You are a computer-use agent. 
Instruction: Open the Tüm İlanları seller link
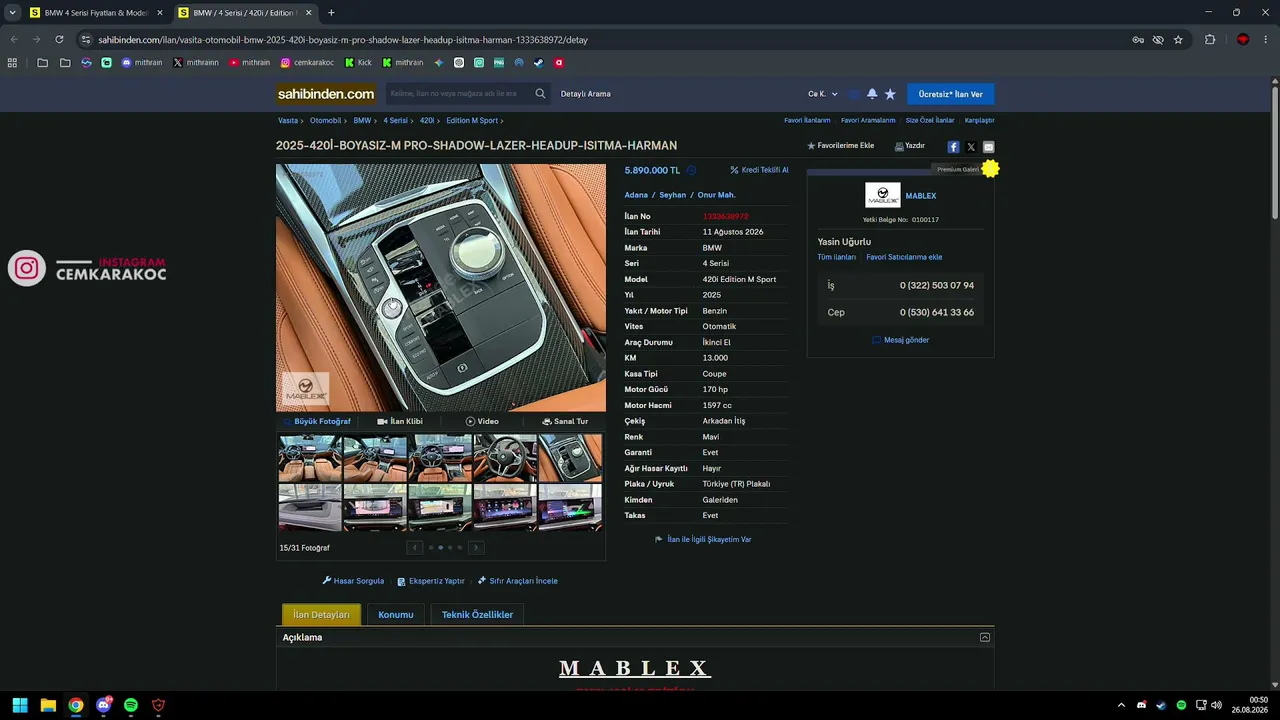click(x=837, y=257)
